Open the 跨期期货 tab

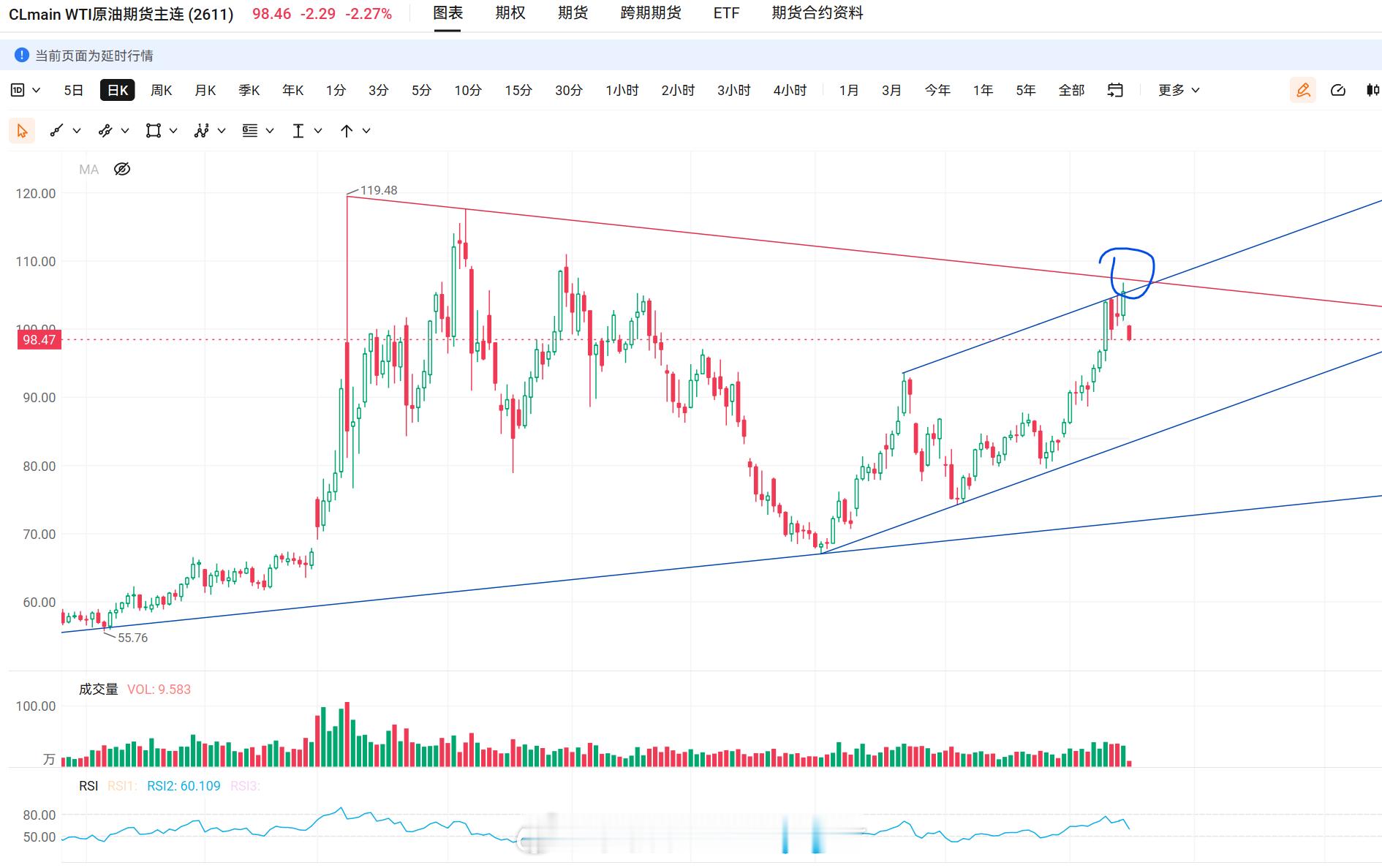click(x=651, y=13)
